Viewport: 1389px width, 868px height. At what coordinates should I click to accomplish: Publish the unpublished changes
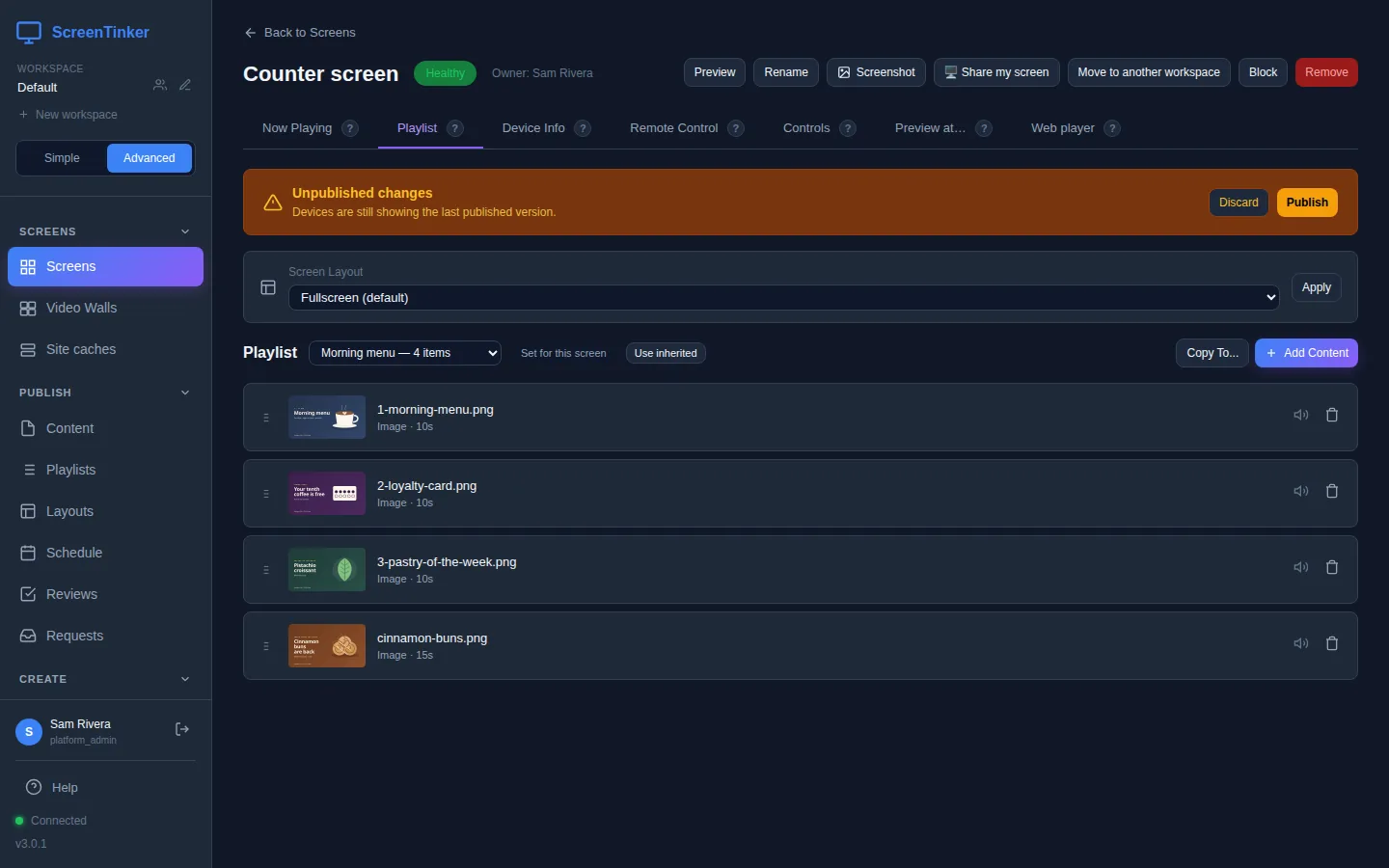tap(1307, 203)
